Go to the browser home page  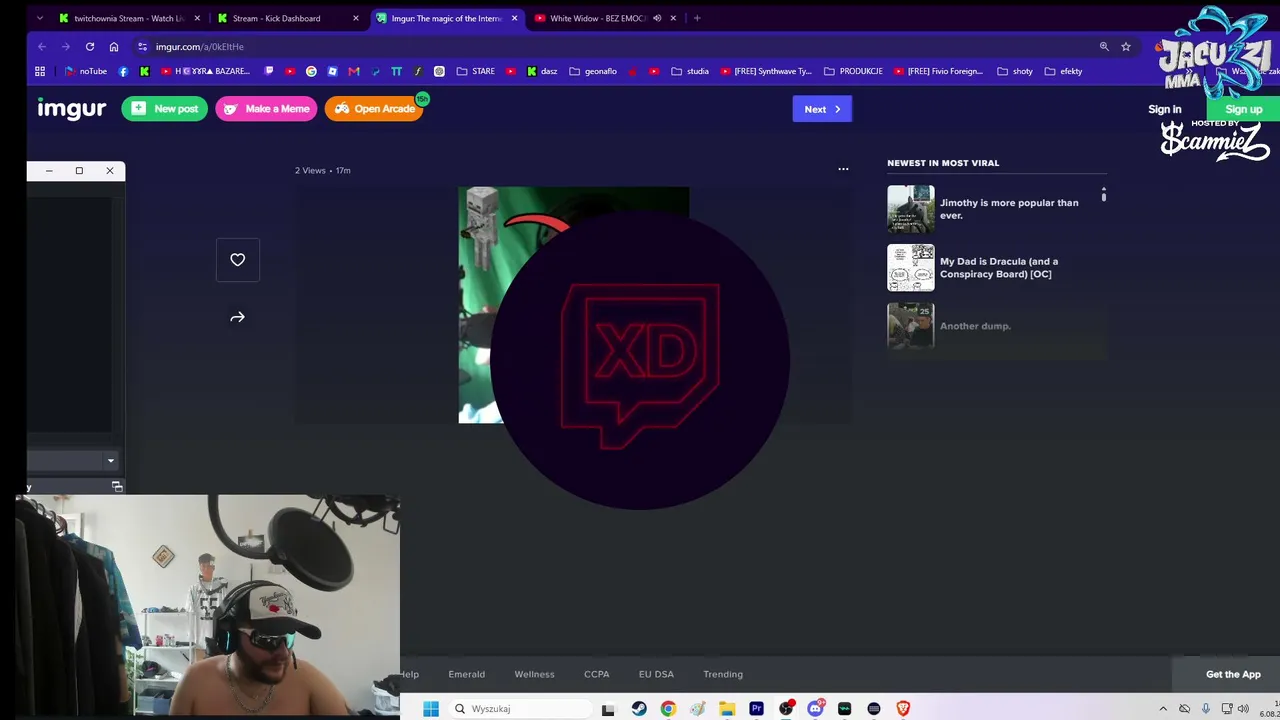click(114, 47)
